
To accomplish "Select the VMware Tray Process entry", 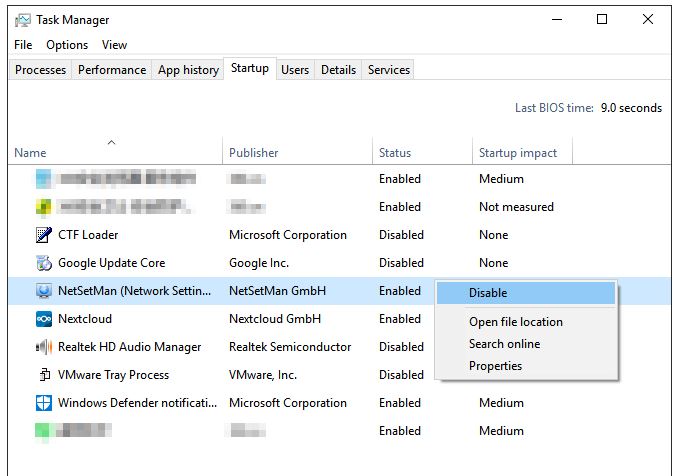I will [x=113, y=375].
